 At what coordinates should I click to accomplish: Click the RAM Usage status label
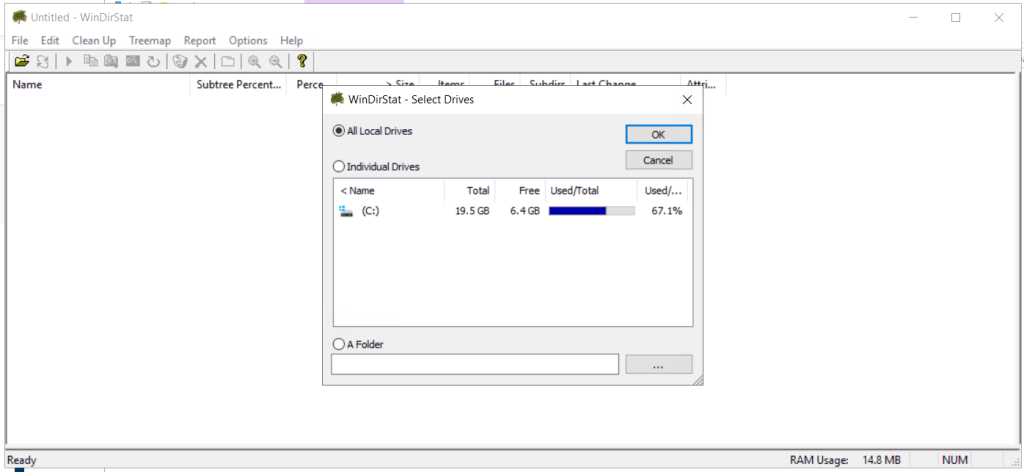(x=819, y=460)
